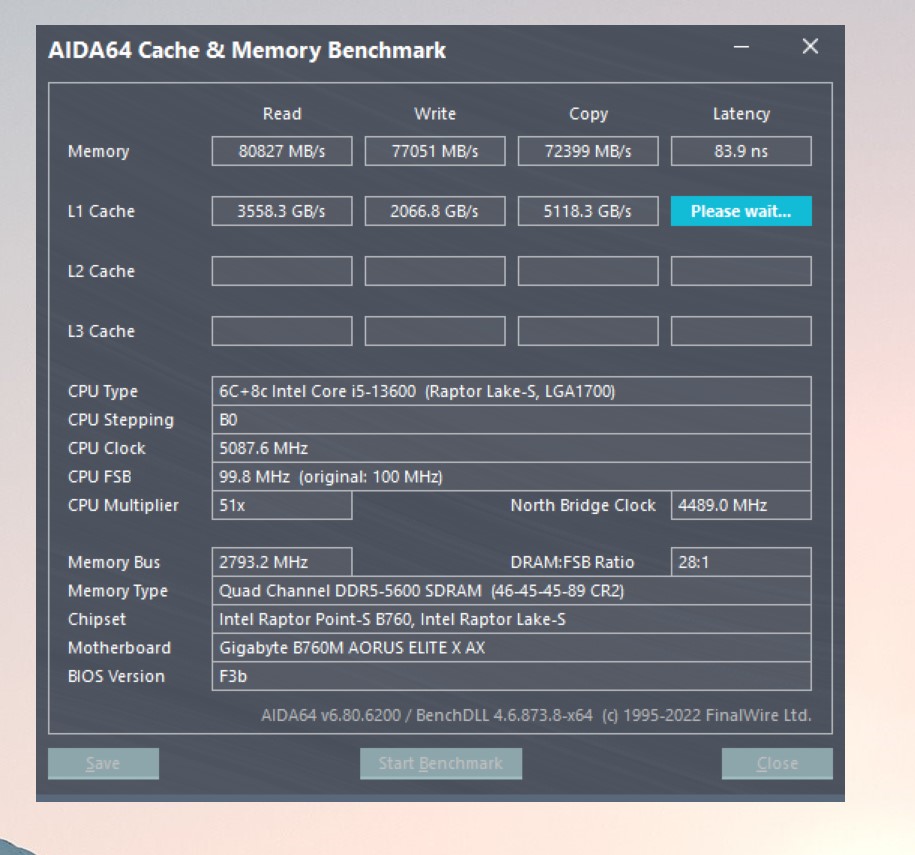Select L1 Cache Read value 3558.3 GB/s

tap(282, 211)
